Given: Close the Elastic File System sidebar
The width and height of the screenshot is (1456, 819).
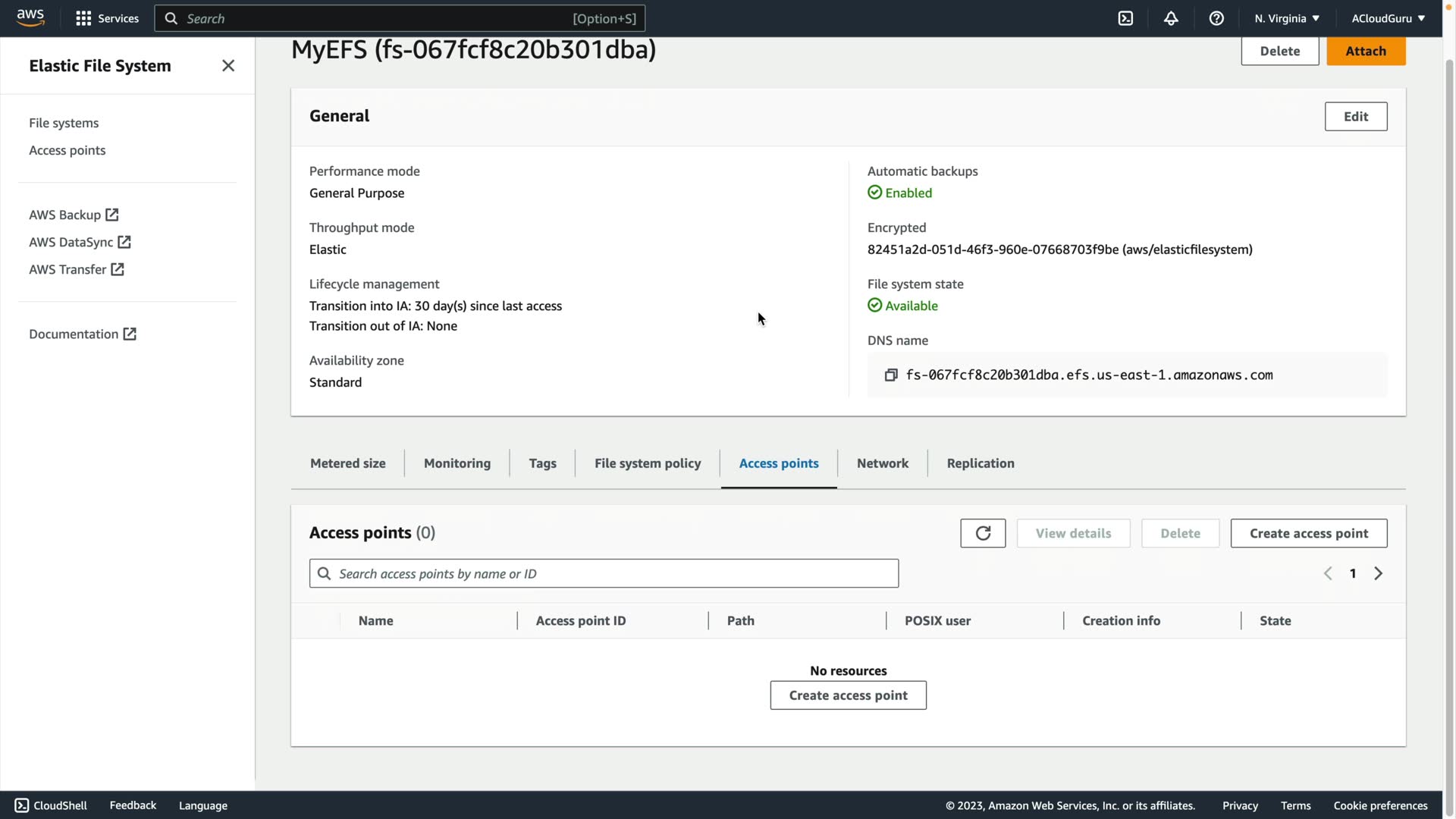Looking at the screenshot, I should pyautogui.click(x=228, y=66).
